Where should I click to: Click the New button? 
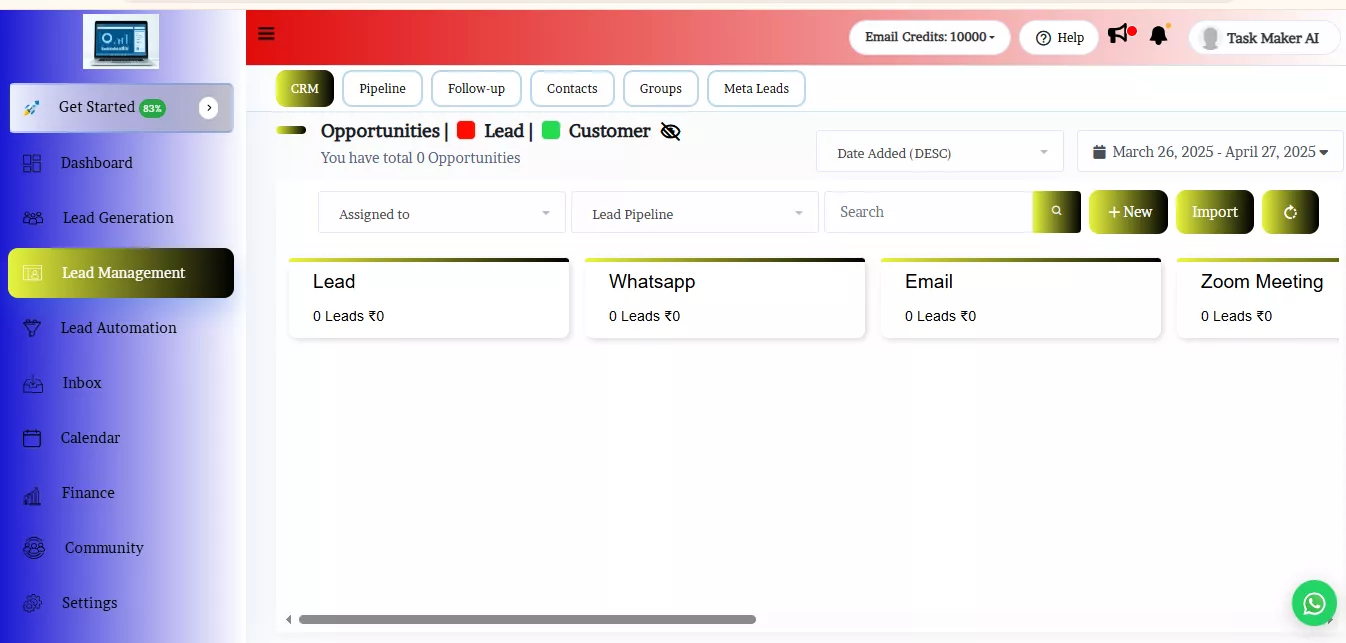point(1128,212)
